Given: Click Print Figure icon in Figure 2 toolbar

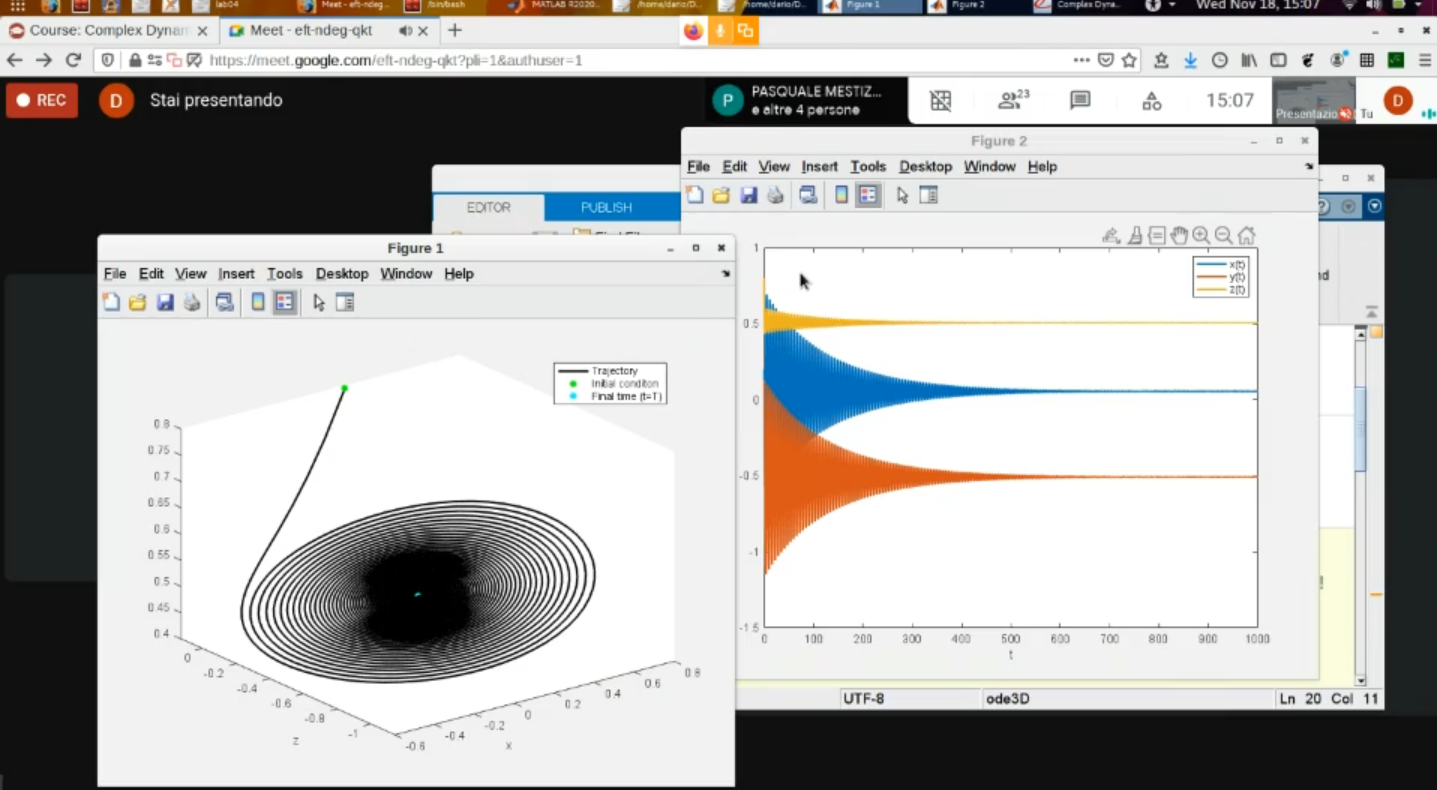Looking at the screenshot, I should [x=775, y=195].
